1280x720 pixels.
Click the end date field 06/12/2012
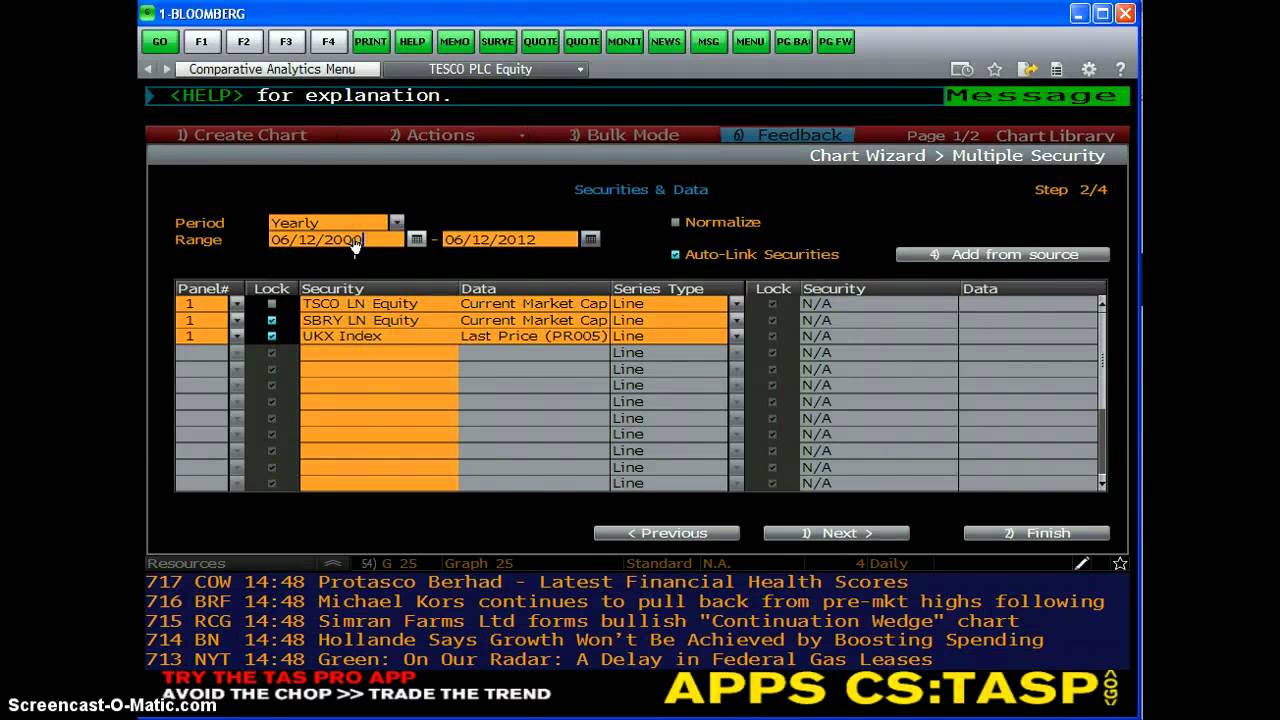[x=511, y=239]
